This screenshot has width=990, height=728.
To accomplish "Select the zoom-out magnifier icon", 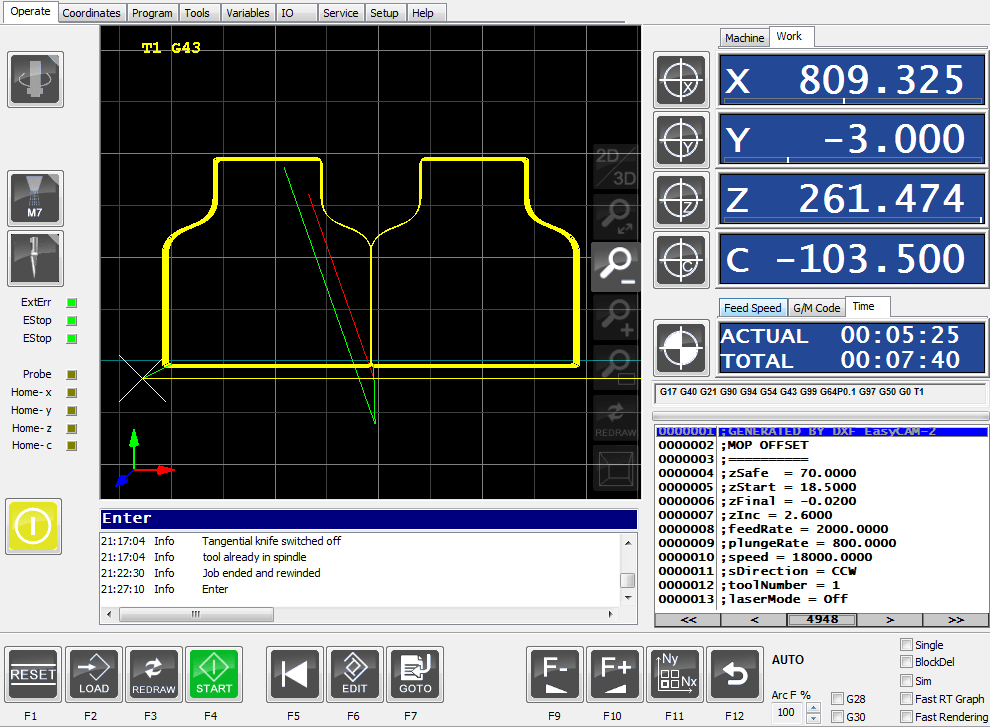I will point(615,265).
